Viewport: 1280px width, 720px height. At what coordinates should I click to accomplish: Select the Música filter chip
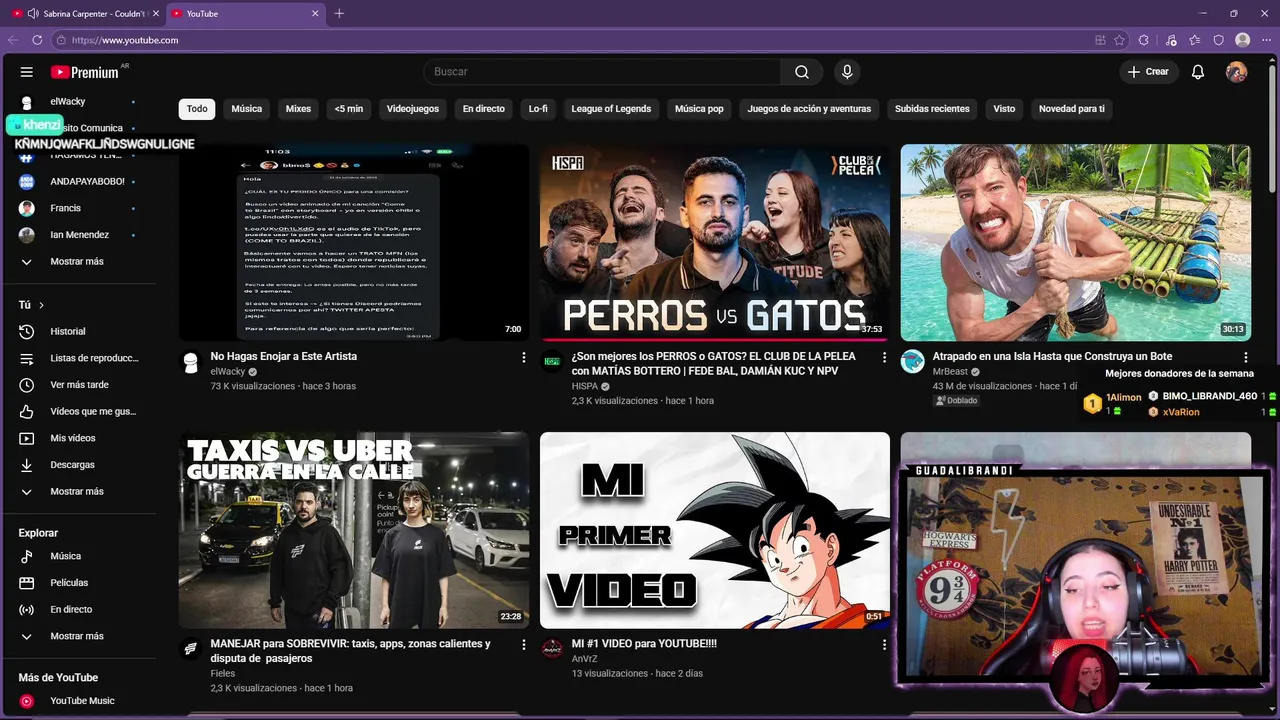pyautogui.click(x=247, y=109)
